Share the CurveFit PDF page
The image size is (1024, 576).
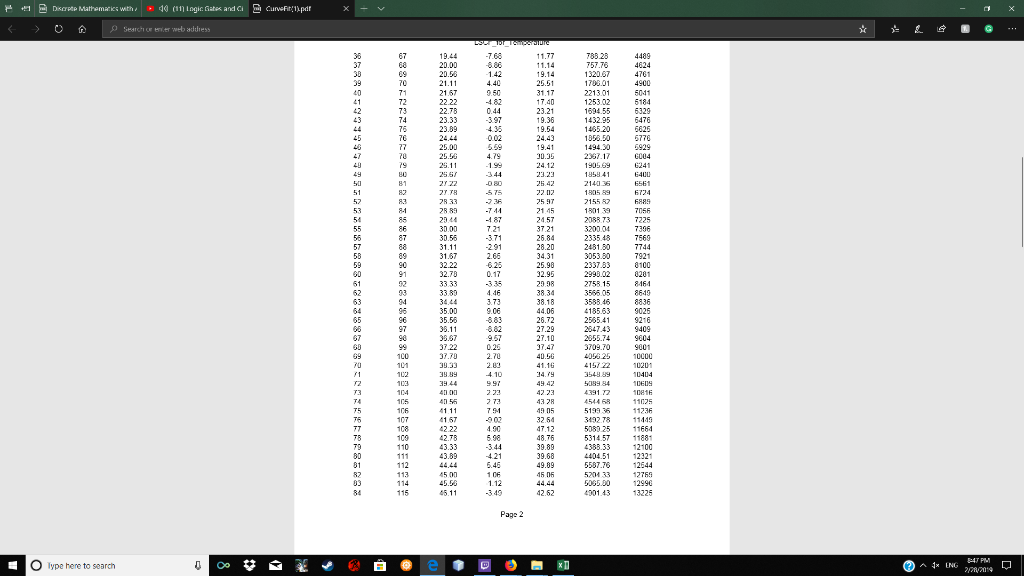(x=940, y=29)
